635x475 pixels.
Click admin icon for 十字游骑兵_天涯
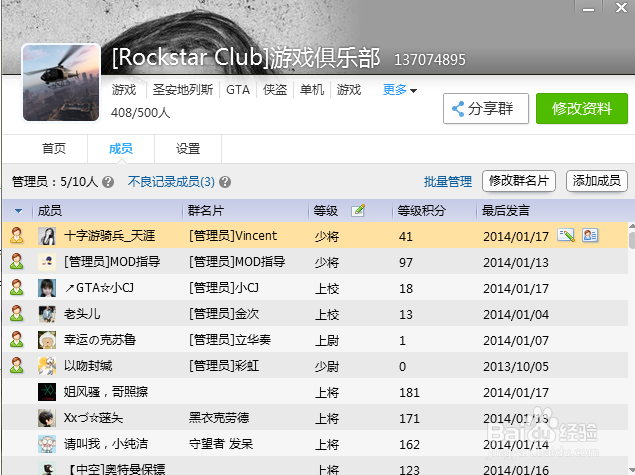pyautogui.click(x=17, y=235)
